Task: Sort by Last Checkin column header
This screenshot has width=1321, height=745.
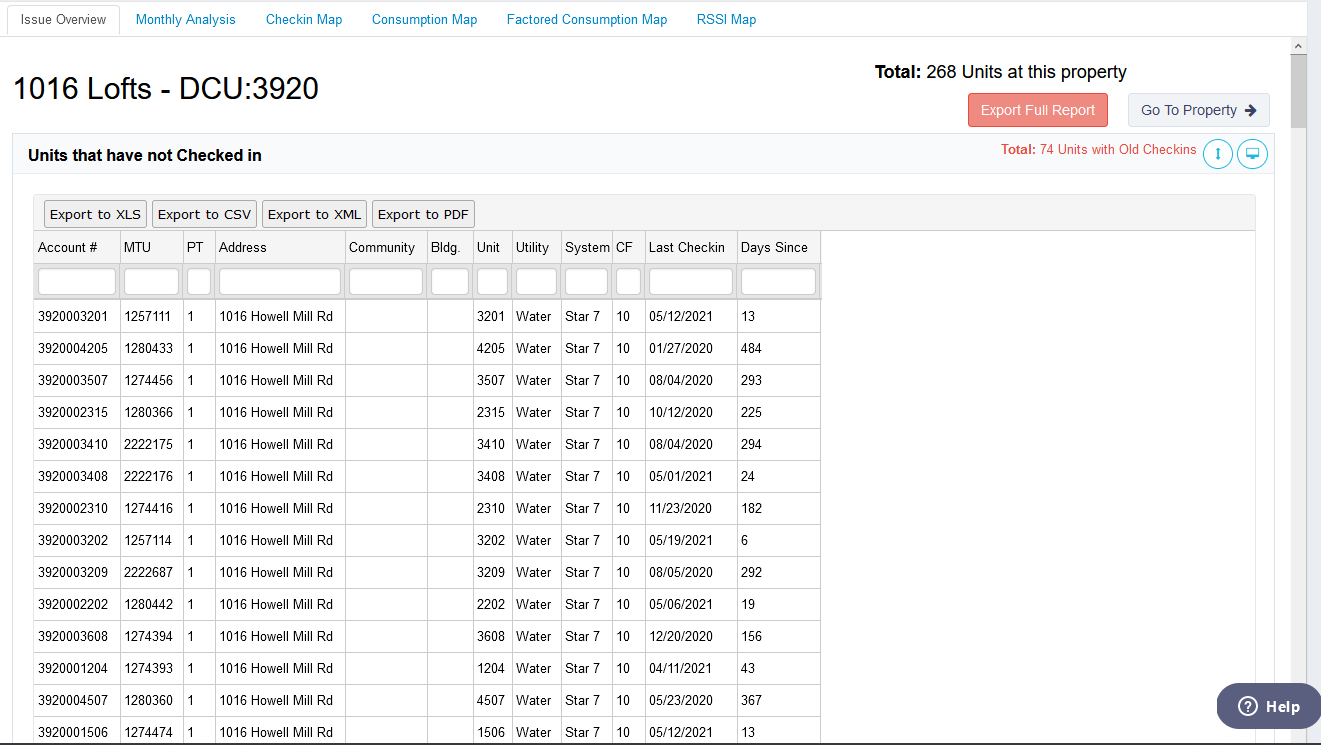Action: (686, 247)
